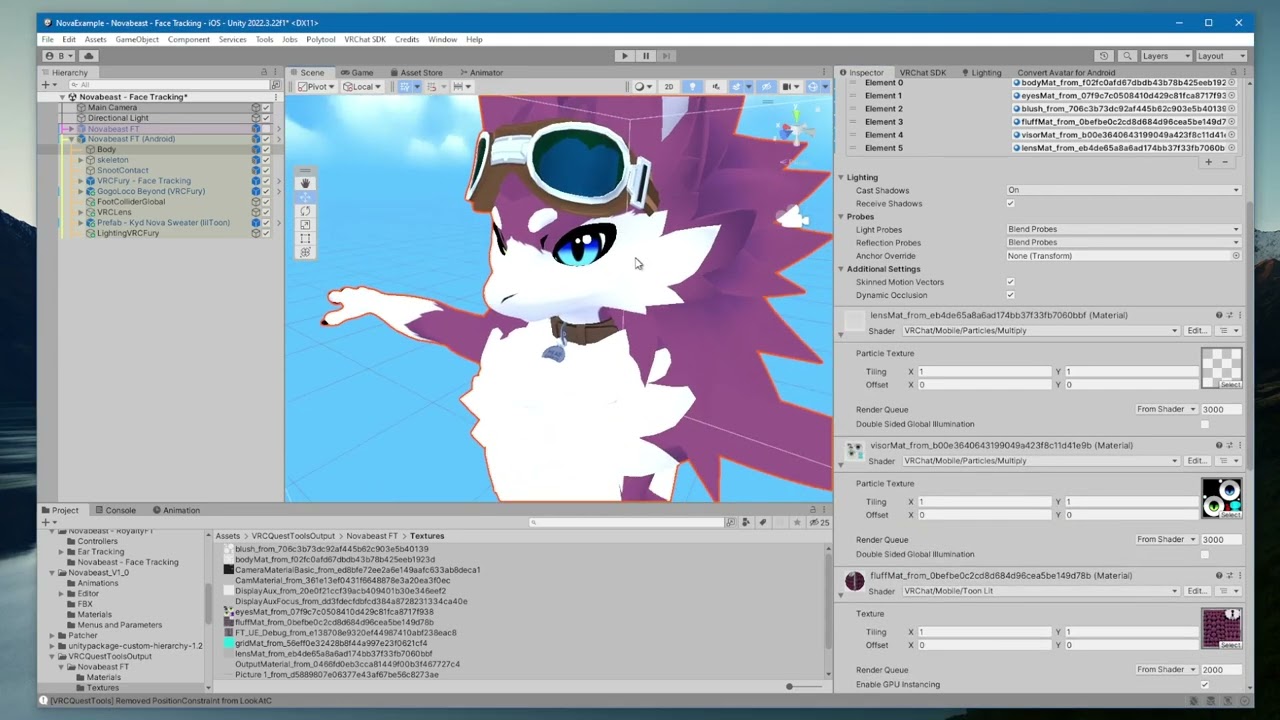Switch to the Game tab
This screenshot has width=1280, height=720.
tap(357, 73)
